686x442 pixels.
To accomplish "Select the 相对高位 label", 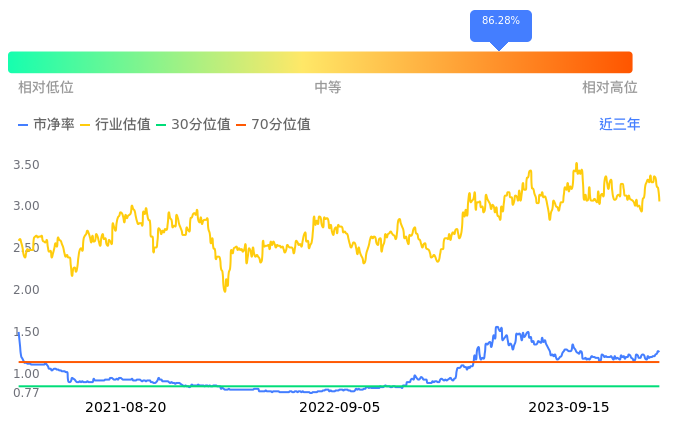I will tap(609, 88).
